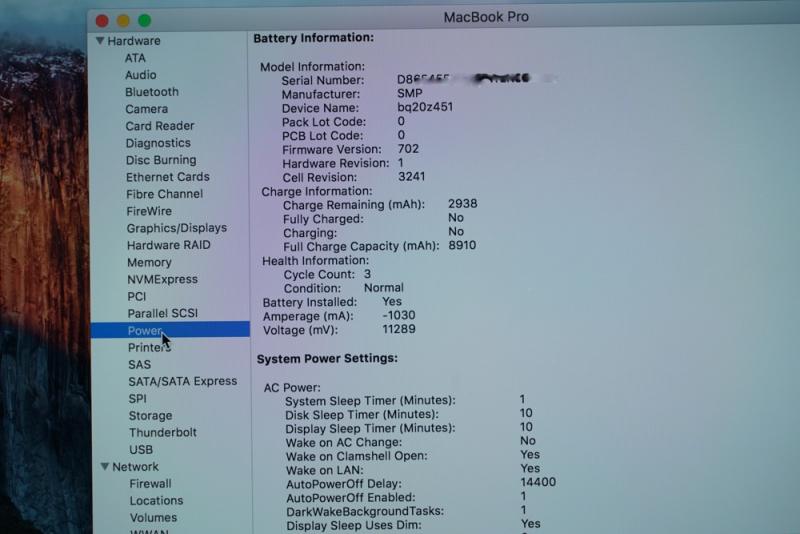The image size is (800, 534).
Task: Open Diagnostics in the sidebar
Action: (158, 143)
